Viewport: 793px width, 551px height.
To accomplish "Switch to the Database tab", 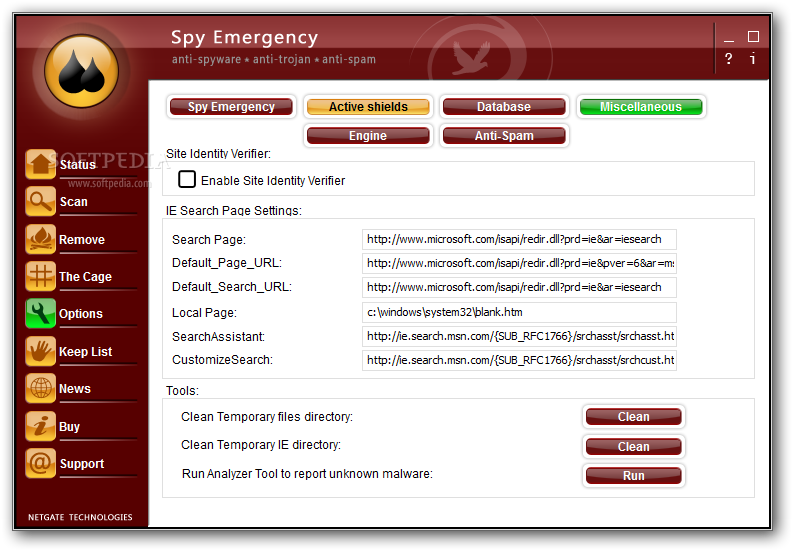I will 504,107.
